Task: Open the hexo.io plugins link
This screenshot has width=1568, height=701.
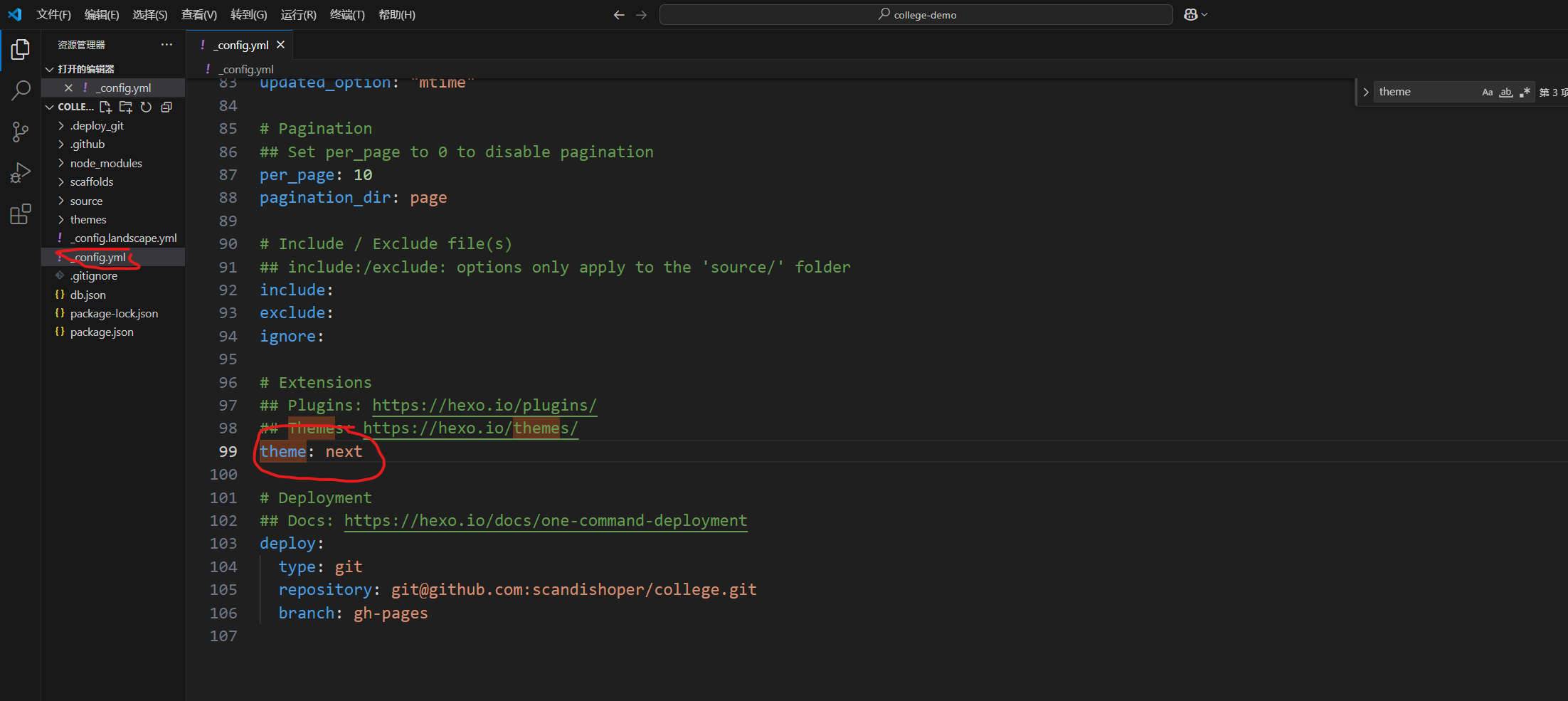Action: [484, 405]
